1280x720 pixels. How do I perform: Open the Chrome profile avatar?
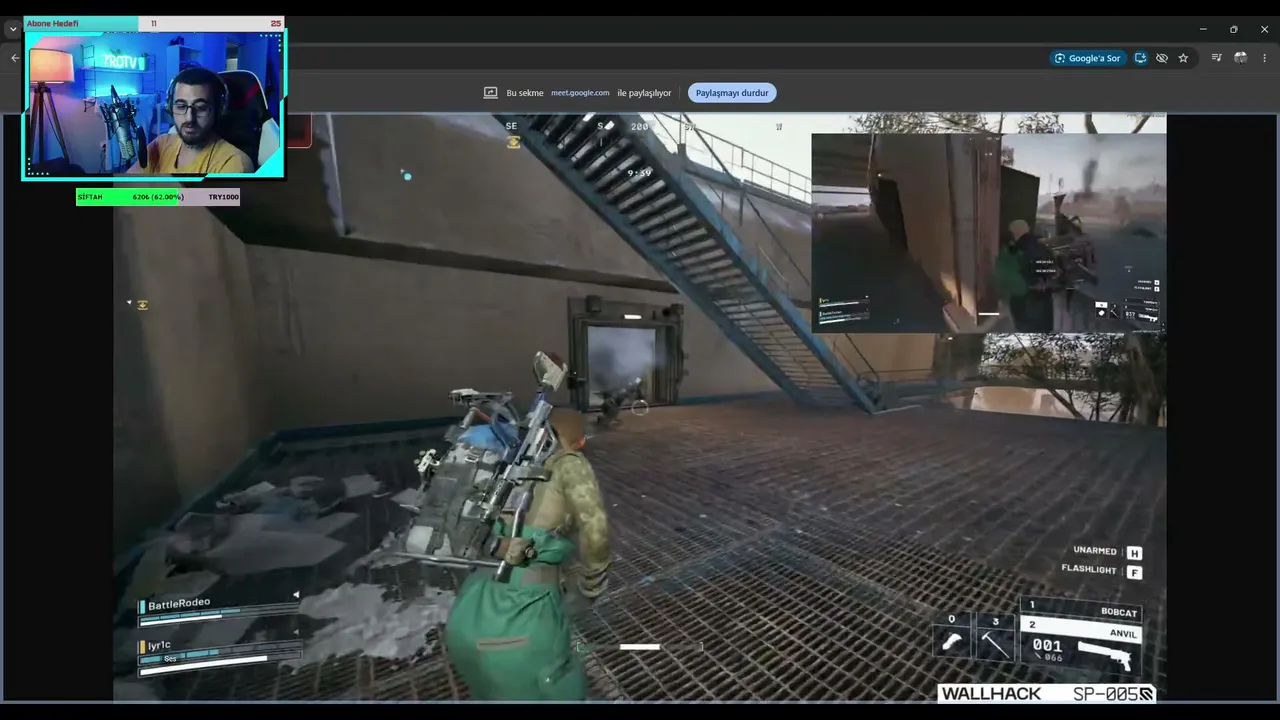pos(1241,58)
